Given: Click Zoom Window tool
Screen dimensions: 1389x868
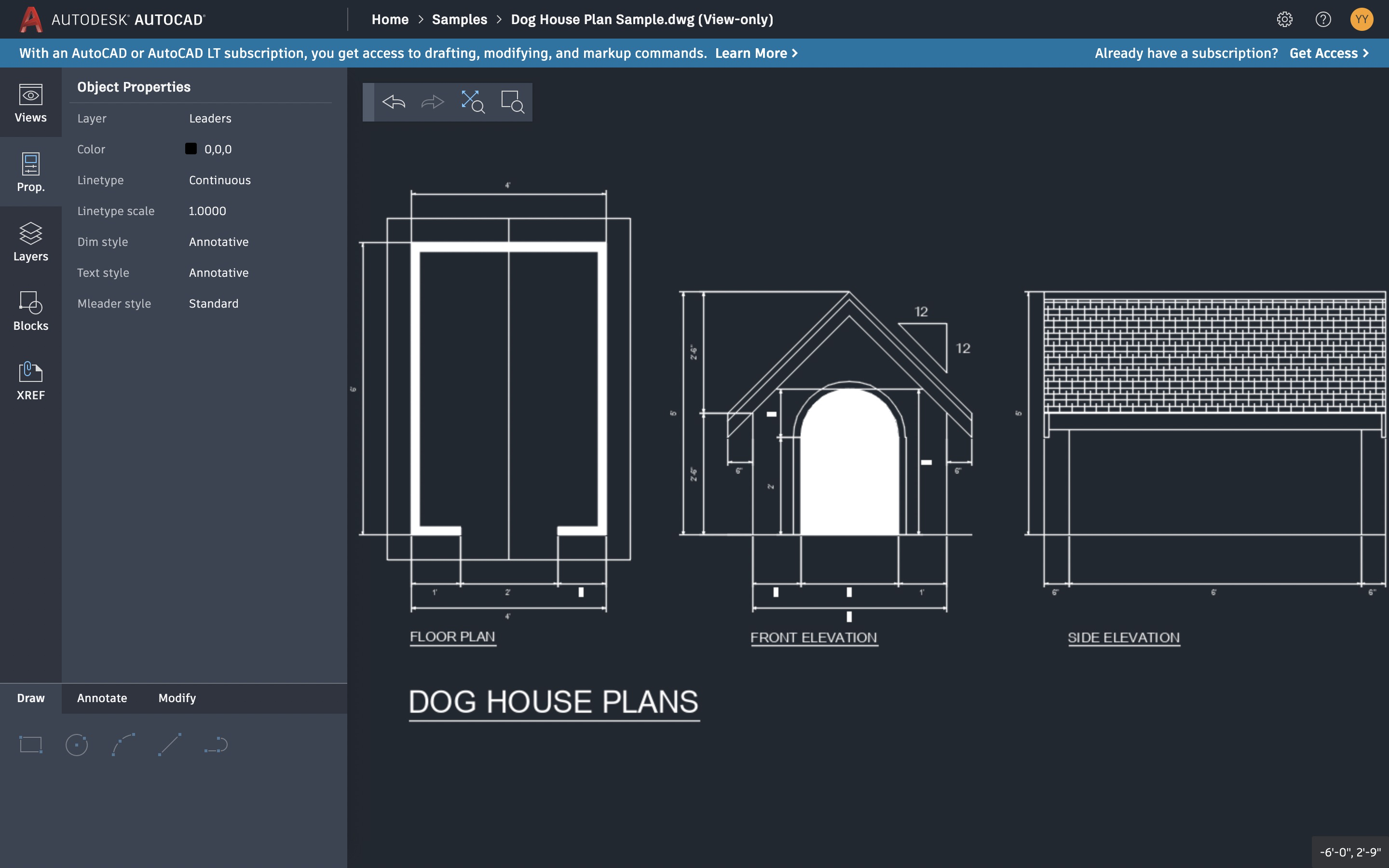Looking at the screenshot, I should click(512, 102).
